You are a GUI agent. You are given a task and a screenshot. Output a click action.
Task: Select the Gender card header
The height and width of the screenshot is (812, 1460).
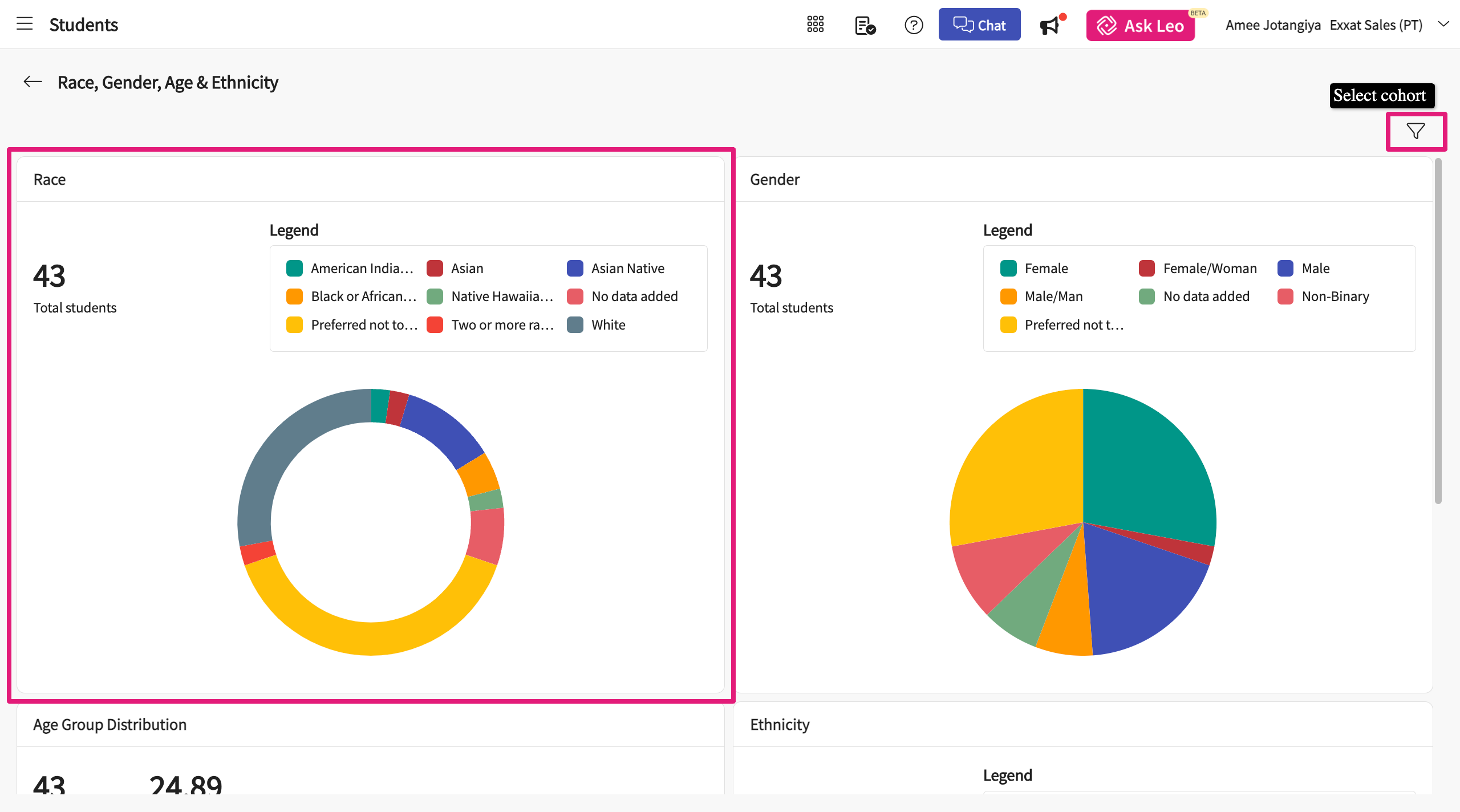click(774, 180)
